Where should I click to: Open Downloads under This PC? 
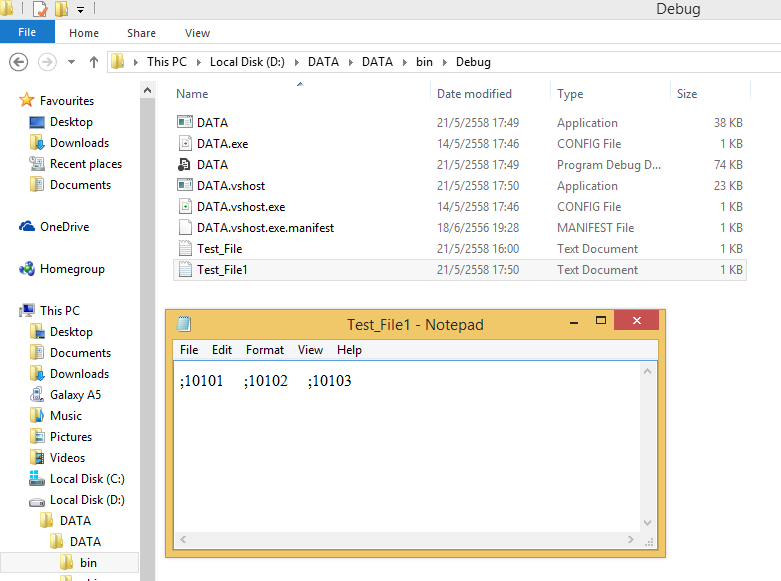click(79, 374)
